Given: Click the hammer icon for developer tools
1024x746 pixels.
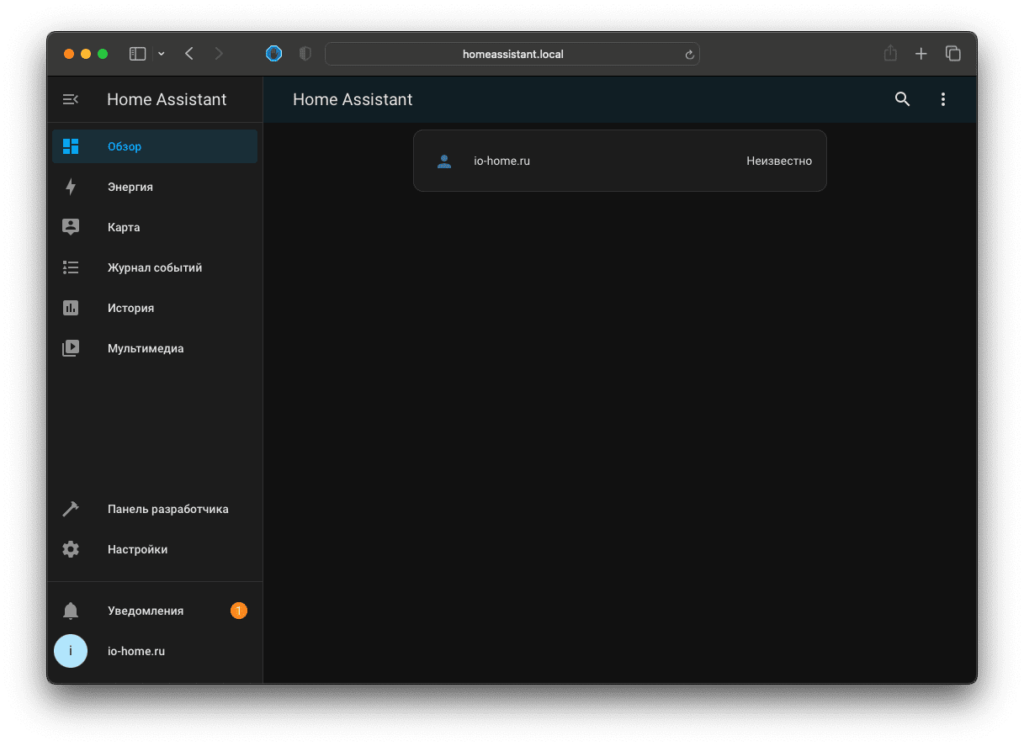Looking at the screenshot, I should (71, 509).
